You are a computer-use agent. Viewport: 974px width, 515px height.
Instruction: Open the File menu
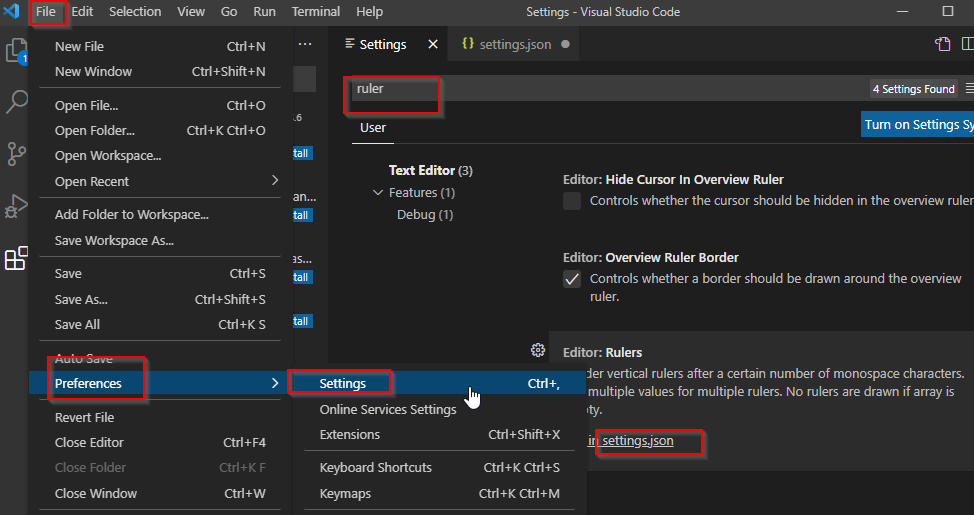(46, 11)
